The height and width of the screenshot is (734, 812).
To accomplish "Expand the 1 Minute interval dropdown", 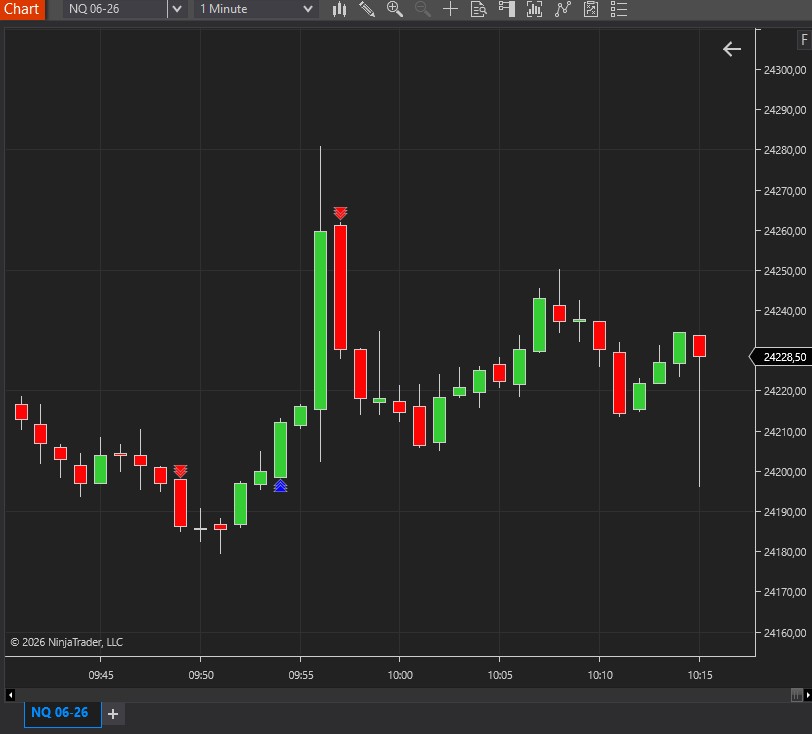I will (308, 9).
